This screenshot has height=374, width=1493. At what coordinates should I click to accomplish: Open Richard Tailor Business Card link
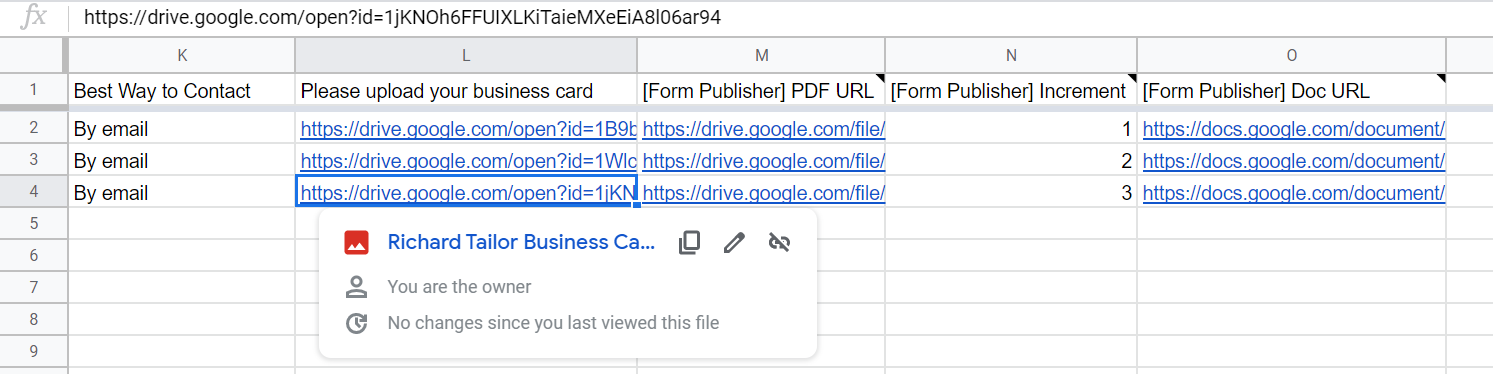click(x=521, y=242)
